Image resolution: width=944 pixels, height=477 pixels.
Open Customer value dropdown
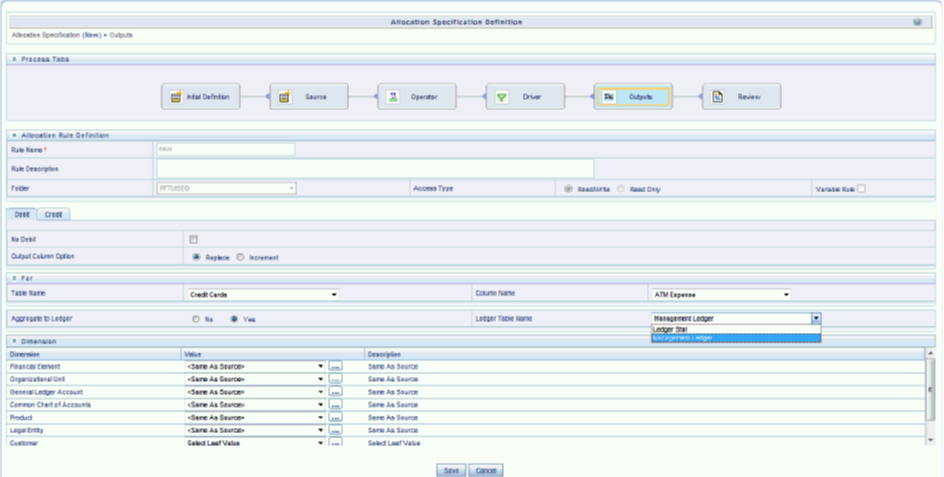(x=256, y=443)
